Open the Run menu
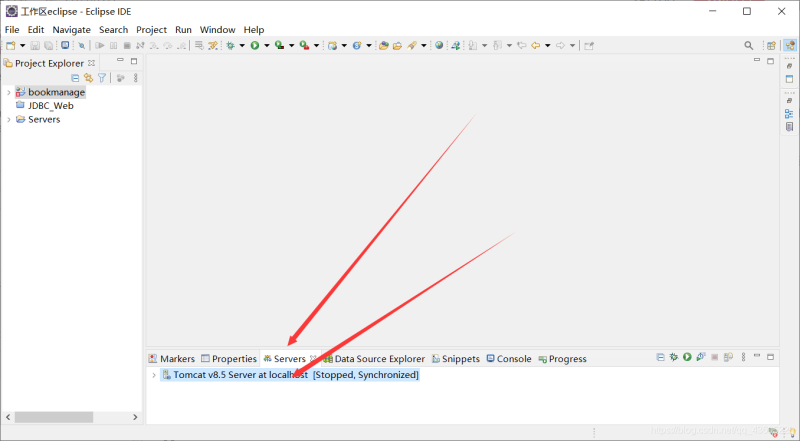The width and height of the screenshot is (800, 441). pyautogui.click(x=183, y=30)
